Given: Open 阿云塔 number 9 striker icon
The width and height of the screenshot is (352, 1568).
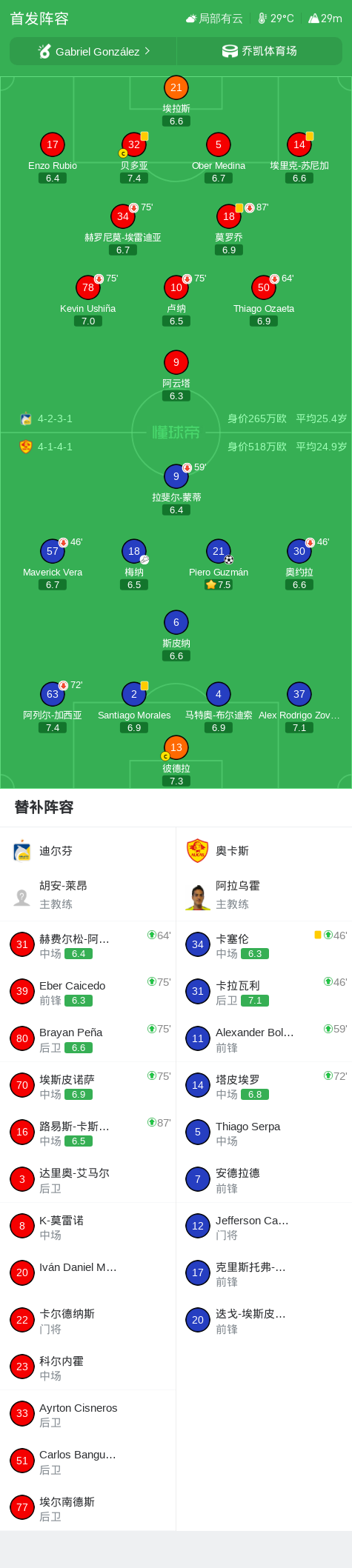Looking at the screenshot, I should pos(176,362).
